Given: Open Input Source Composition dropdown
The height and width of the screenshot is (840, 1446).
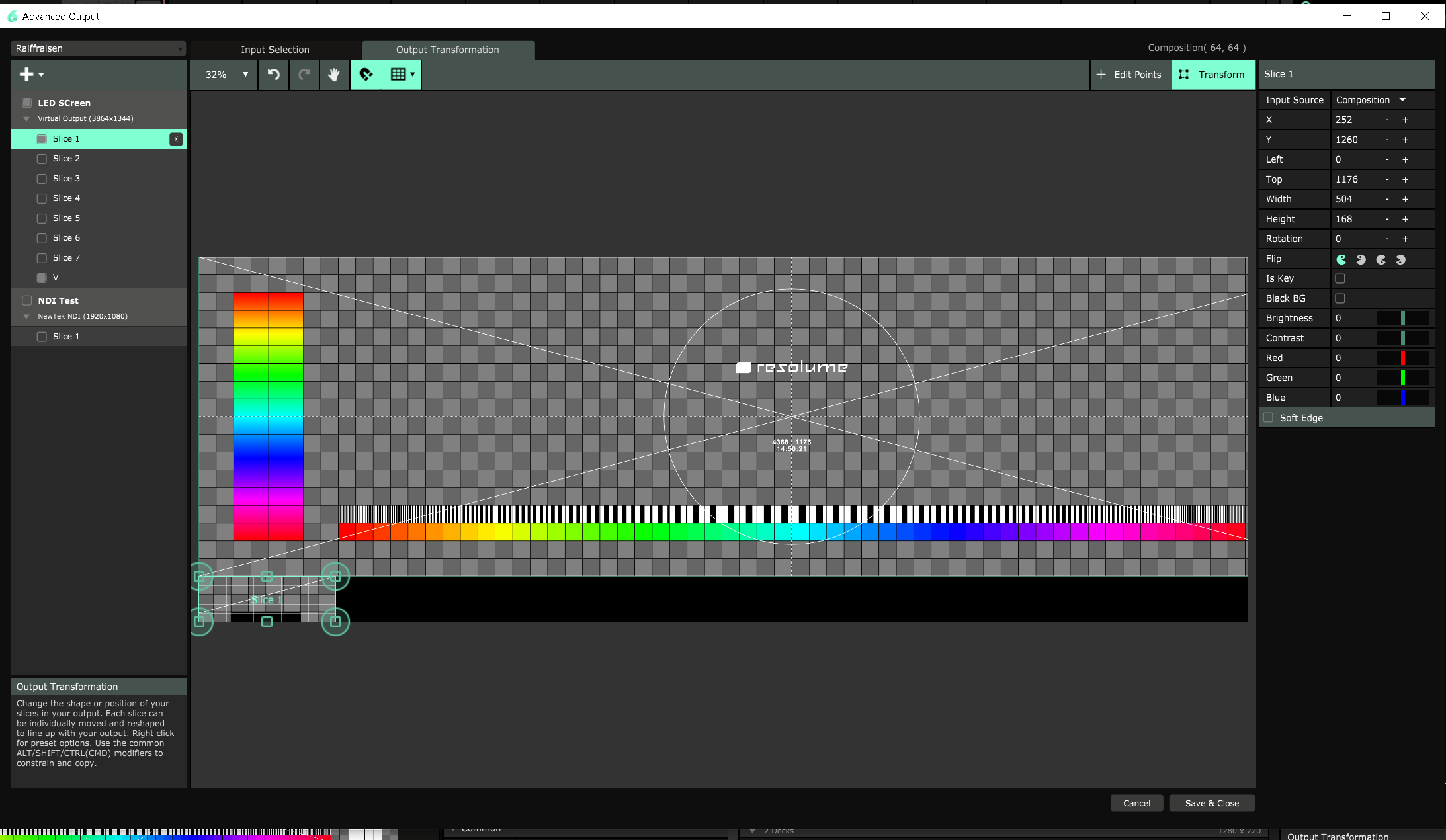Looking at the screenshot, I should (x=1371, y=100).
